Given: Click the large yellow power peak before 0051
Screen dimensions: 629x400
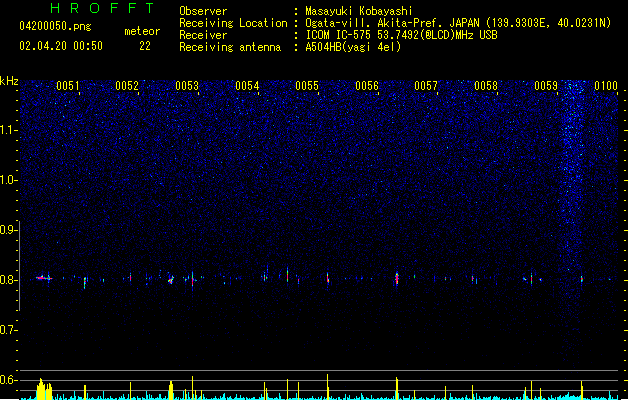Looking at the screenshot, I should (44, 389).
